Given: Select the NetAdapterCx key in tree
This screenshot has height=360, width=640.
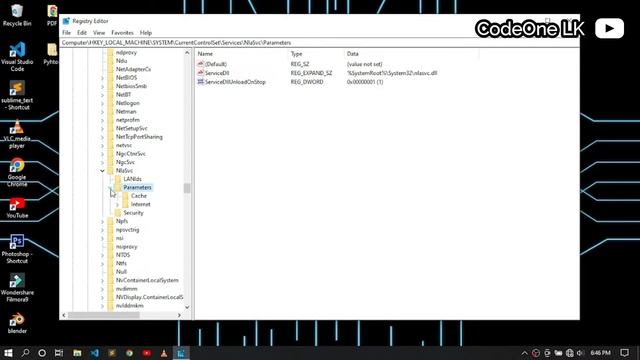Looking at the screenshot, I should (x=133, y=69).
